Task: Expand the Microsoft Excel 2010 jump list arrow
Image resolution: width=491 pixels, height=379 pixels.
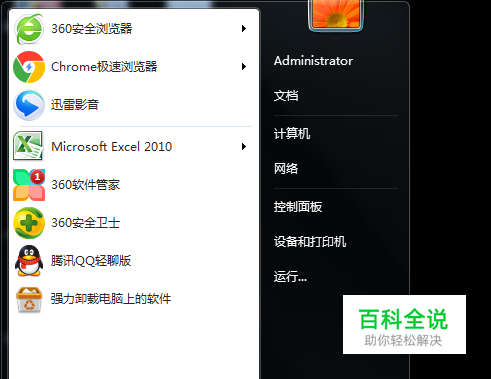Action: 244,146
